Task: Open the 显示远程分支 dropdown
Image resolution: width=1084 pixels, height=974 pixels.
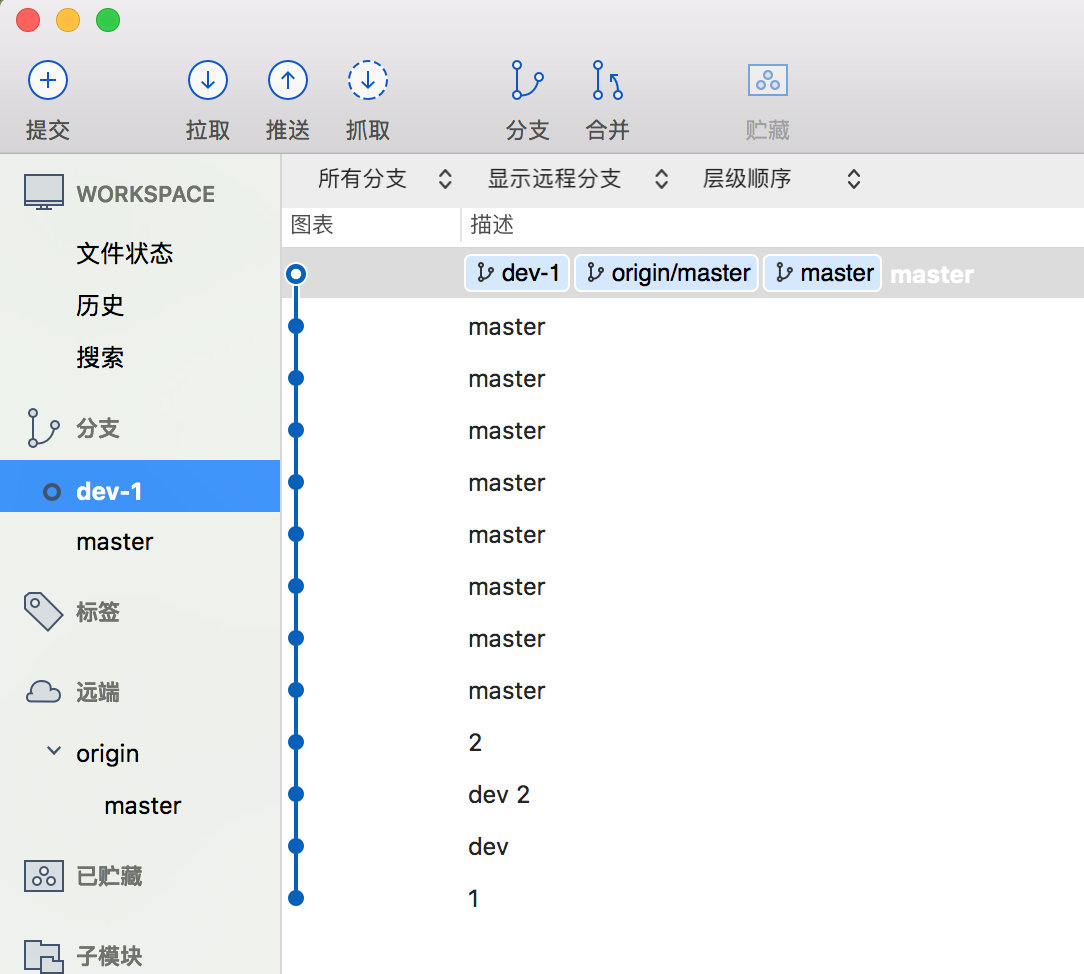Action: [577, 179]
